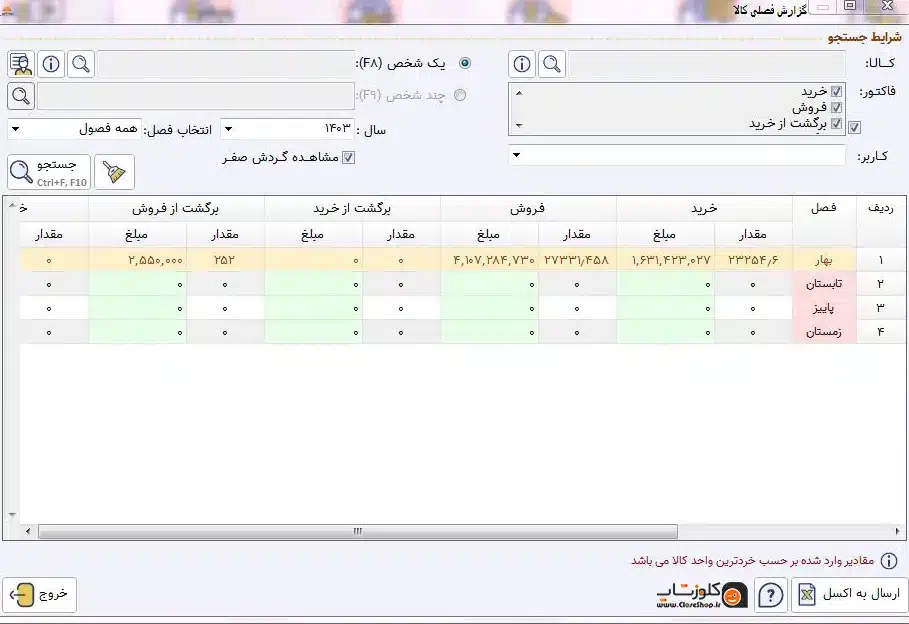The width and height of the screenshot is (909, 624).
Task: Click the ردیف column header
Action: click(881, 208)
